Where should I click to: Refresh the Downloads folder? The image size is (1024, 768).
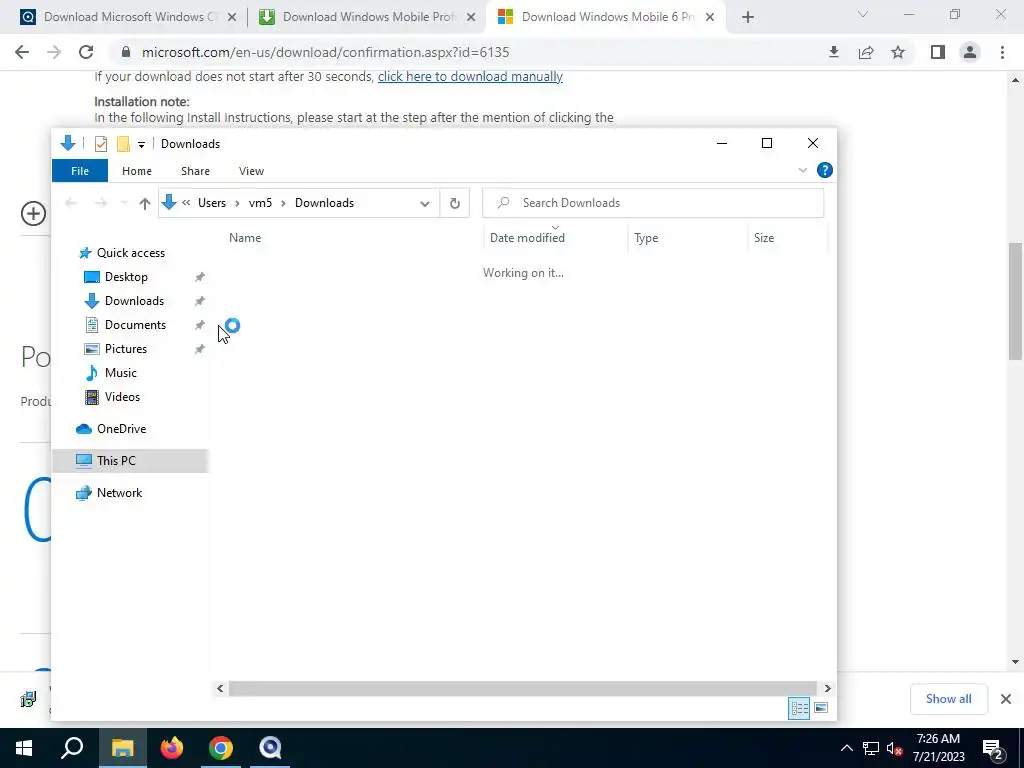tap(455, 203)
